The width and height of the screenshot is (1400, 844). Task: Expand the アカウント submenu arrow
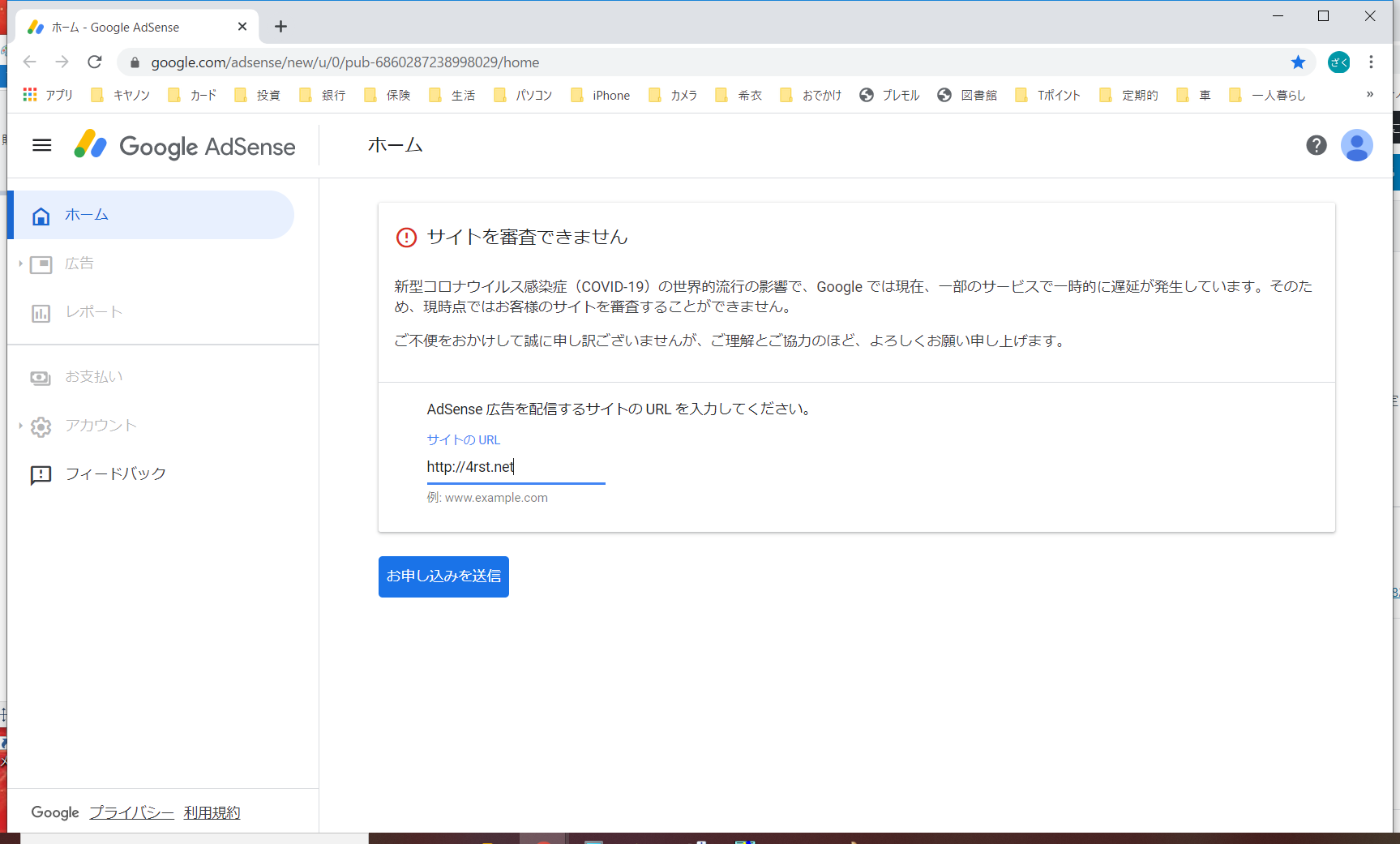[x=20, y=426]
